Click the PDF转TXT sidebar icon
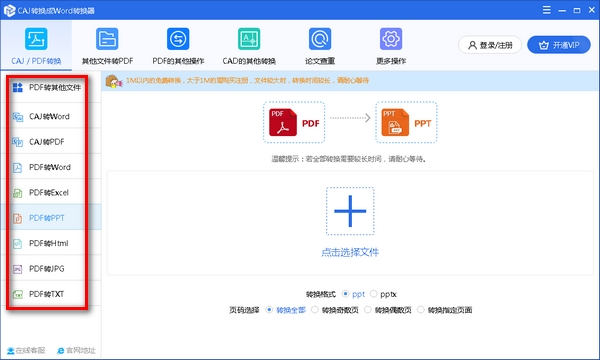The height and width of the screenshot is (360, 600). click(x=18, y=294)
